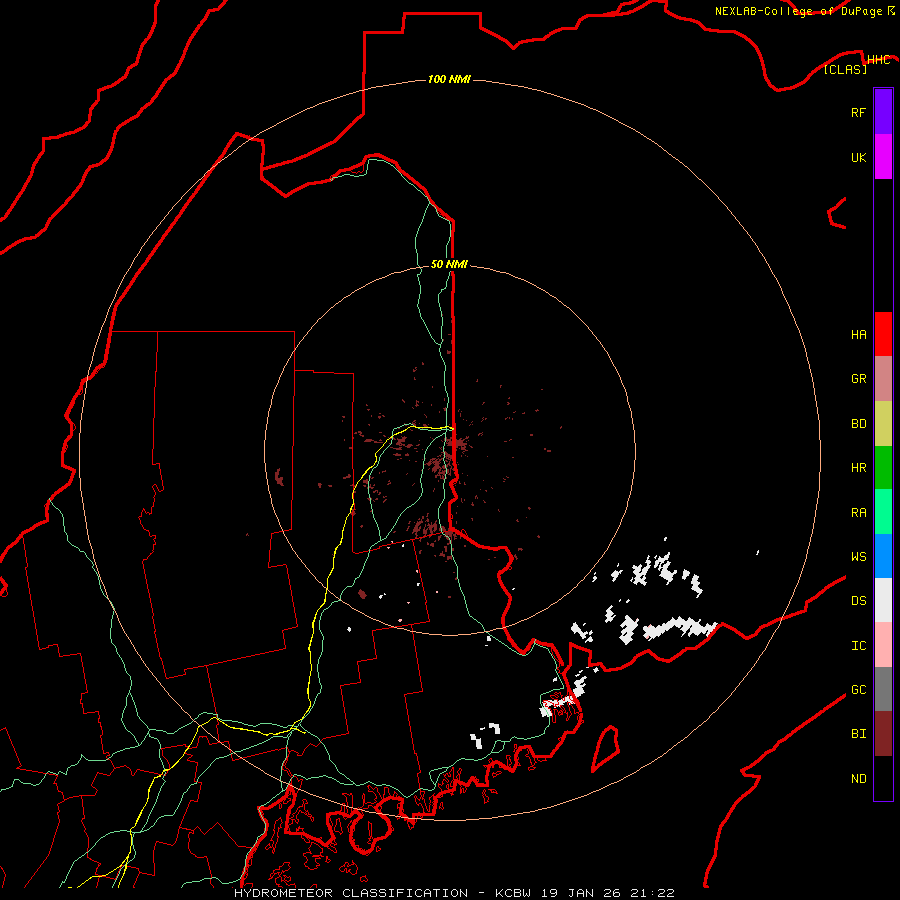Click the BI brown legend swatch

[x=883, y=734]
